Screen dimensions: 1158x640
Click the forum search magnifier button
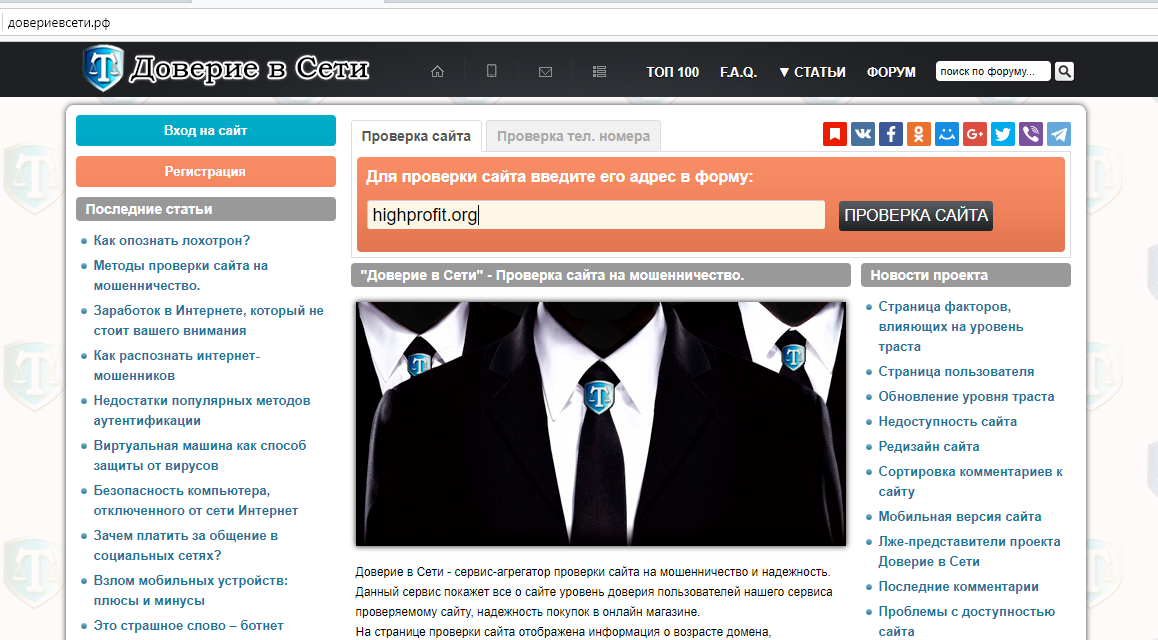(1064, 71)
